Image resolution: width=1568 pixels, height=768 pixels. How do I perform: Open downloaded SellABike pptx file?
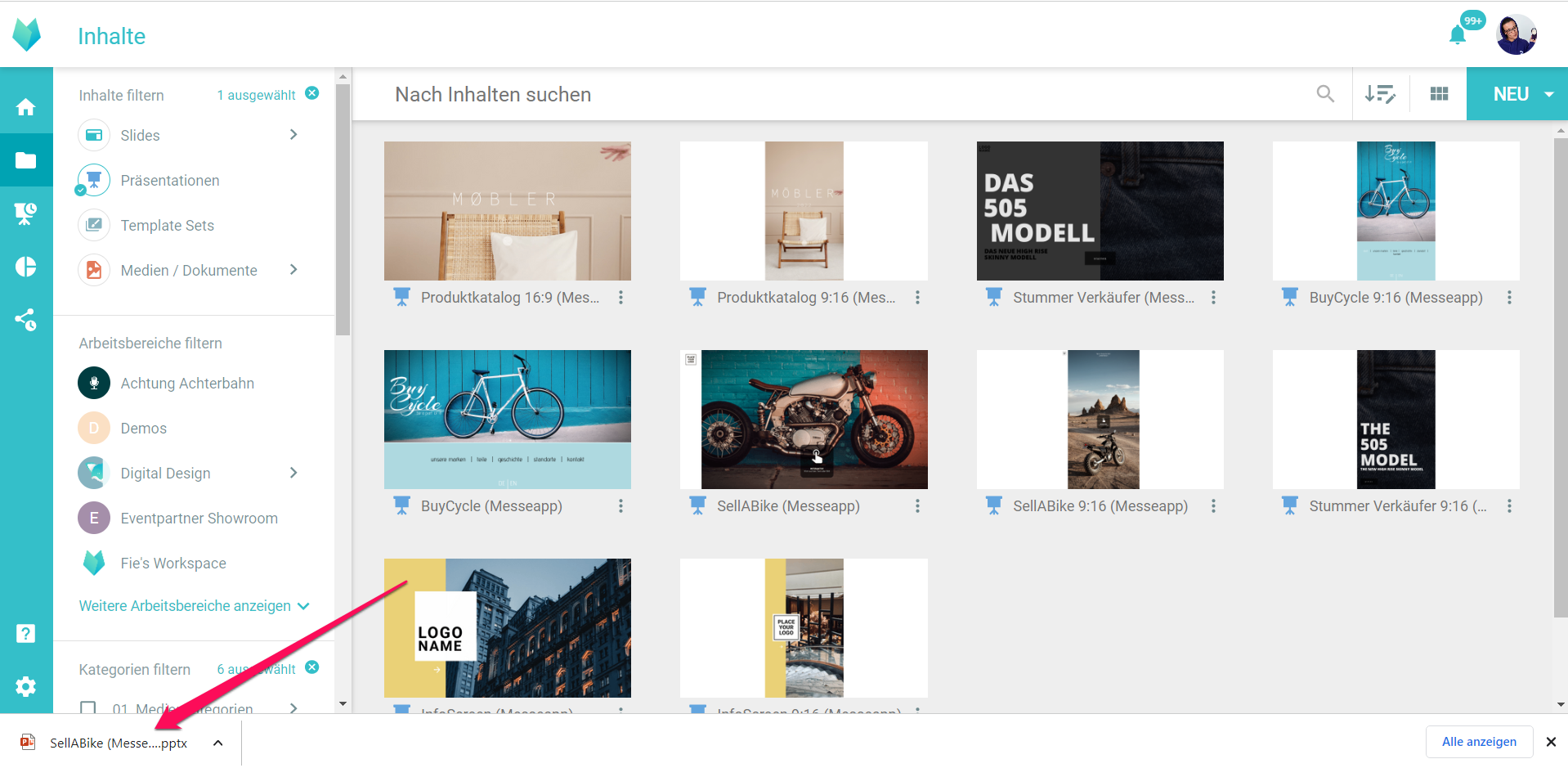pos(119,743)
